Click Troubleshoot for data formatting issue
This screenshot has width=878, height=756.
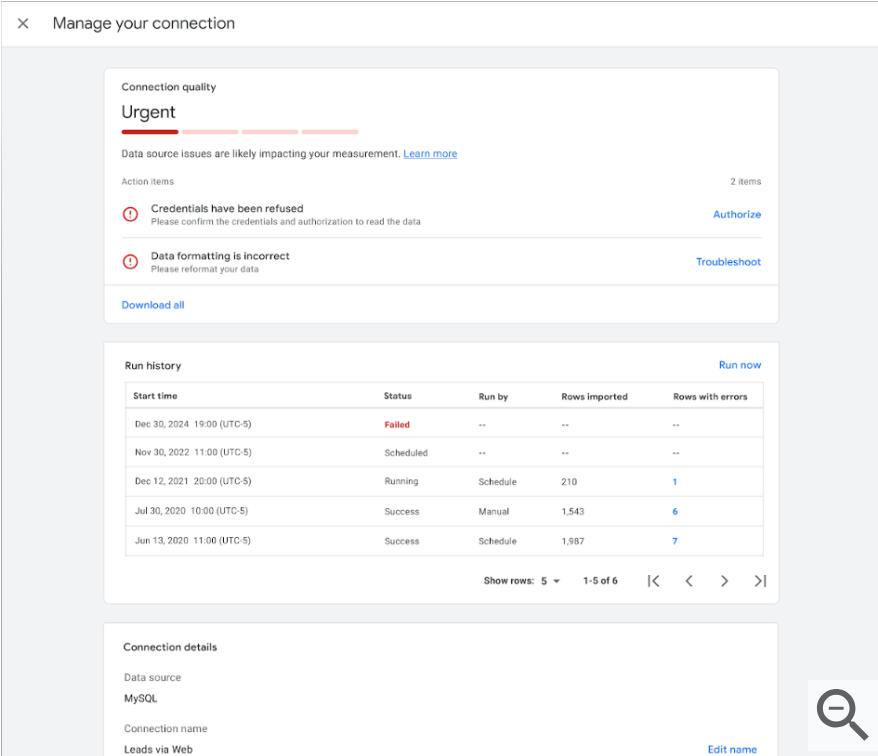coord(728,262)
